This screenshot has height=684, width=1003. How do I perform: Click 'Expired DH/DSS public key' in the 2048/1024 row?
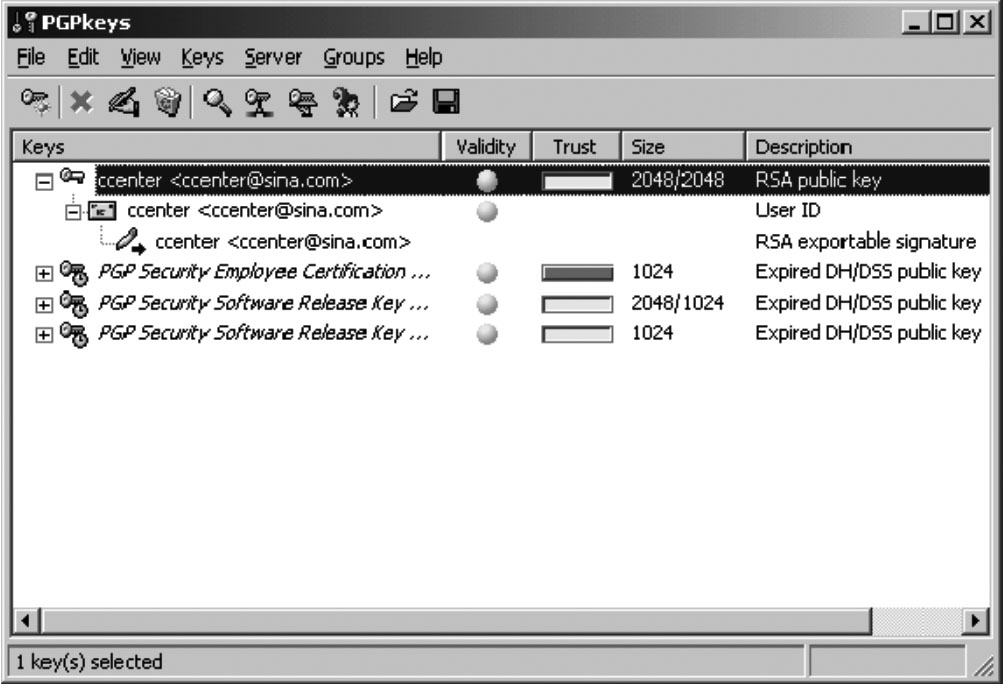coord(868,303)
